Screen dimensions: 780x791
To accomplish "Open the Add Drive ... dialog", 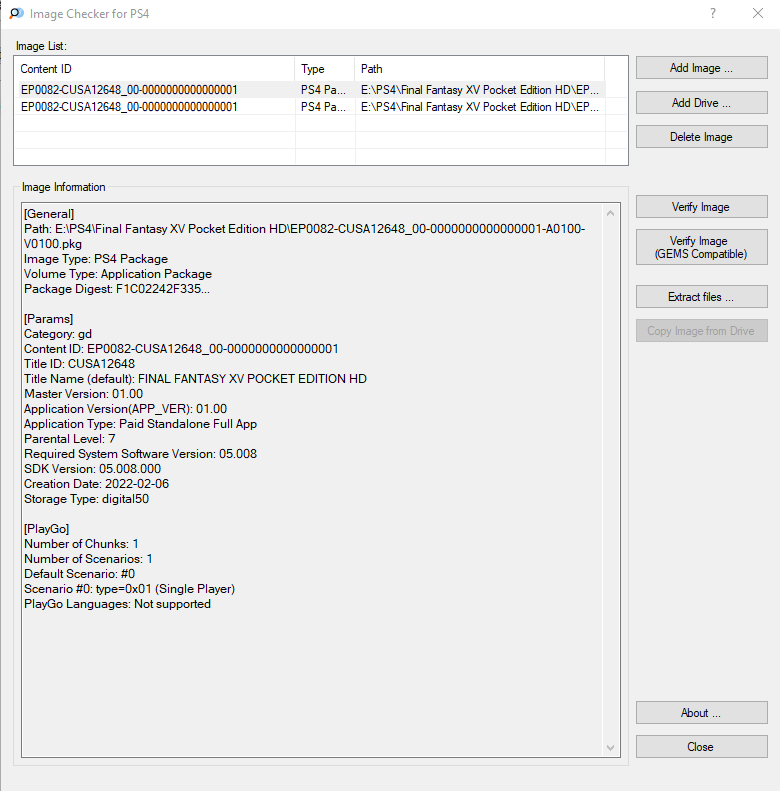I will tap(701, 102).
